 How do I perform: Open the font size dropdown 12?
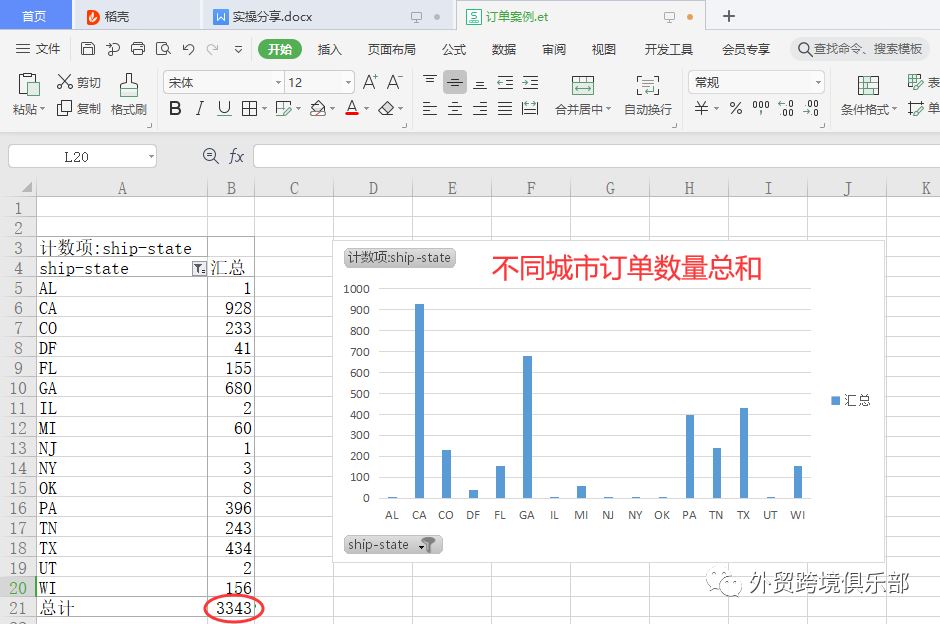pyautogui.click(x=348, y=82)
